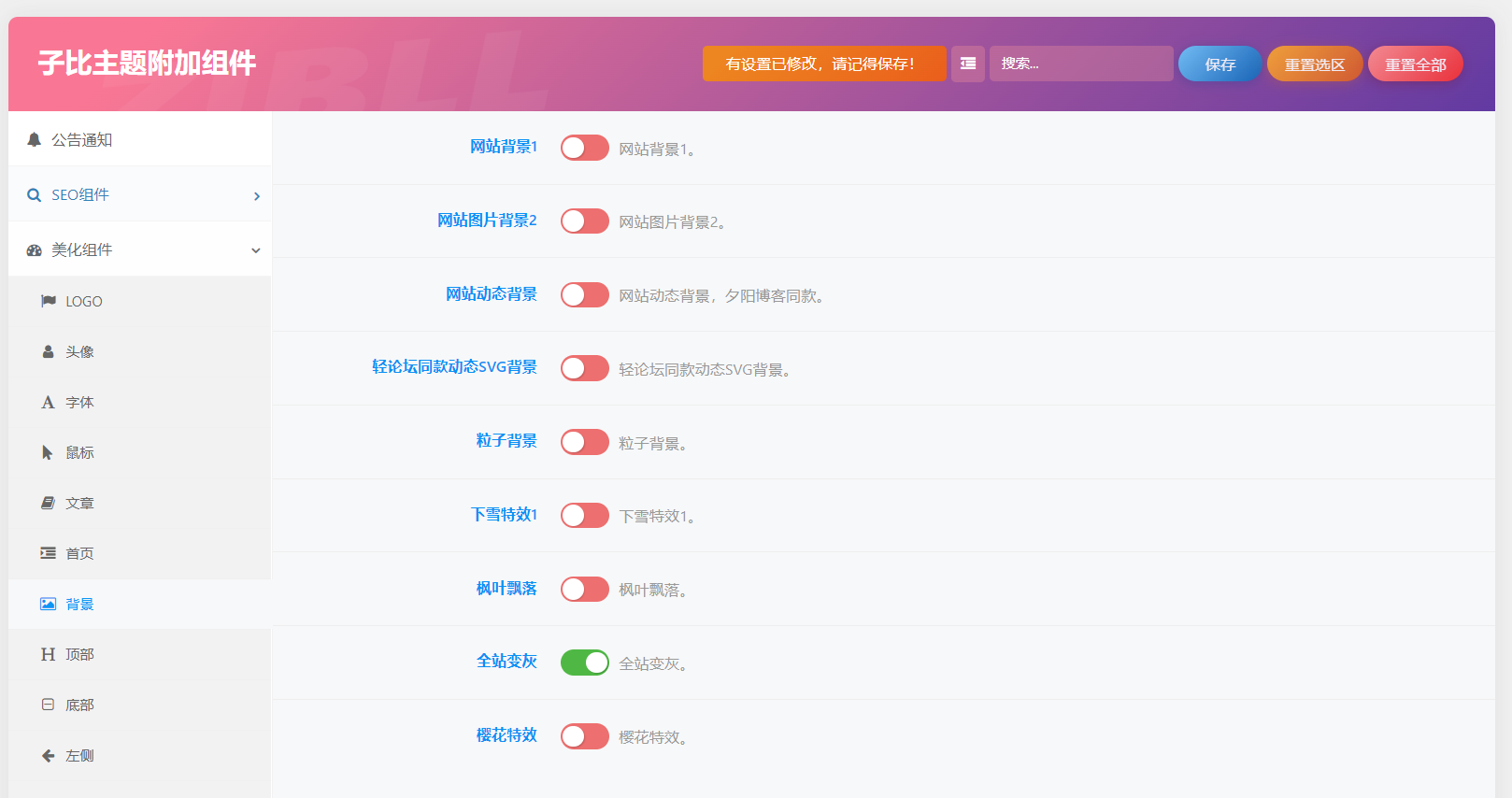Image resolution: width=1512 pixels, height=798 pixels.
Task: Click the book icon beside 文章
Action: click(49, 503)
